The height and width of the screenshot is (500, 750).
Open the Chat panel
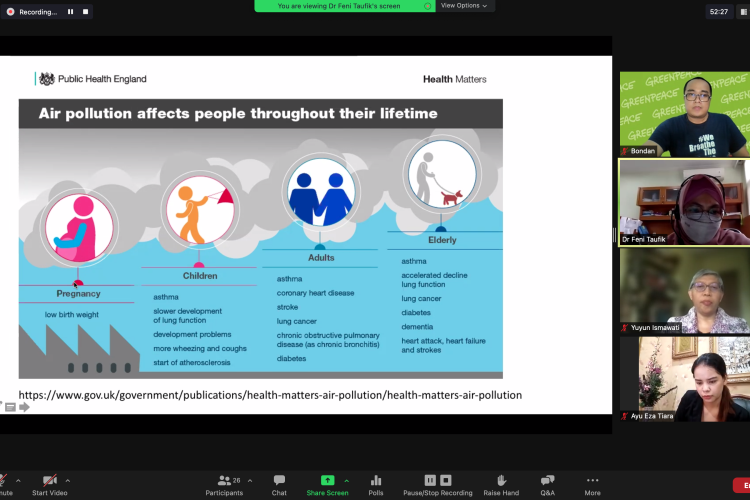(279, 481)
